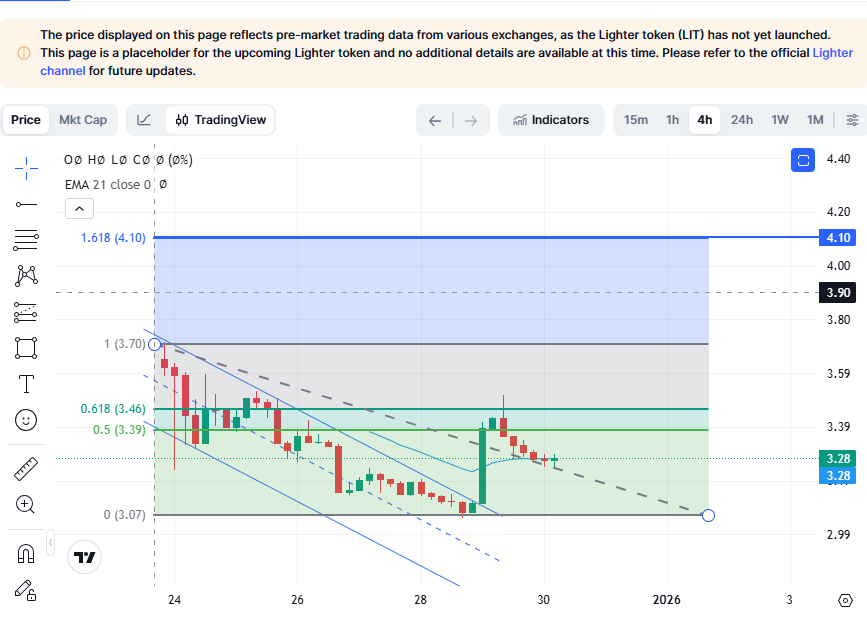Select the rectangle shape tool
Viewport: 867px width, 641px height.
click(x=26, y=347)
